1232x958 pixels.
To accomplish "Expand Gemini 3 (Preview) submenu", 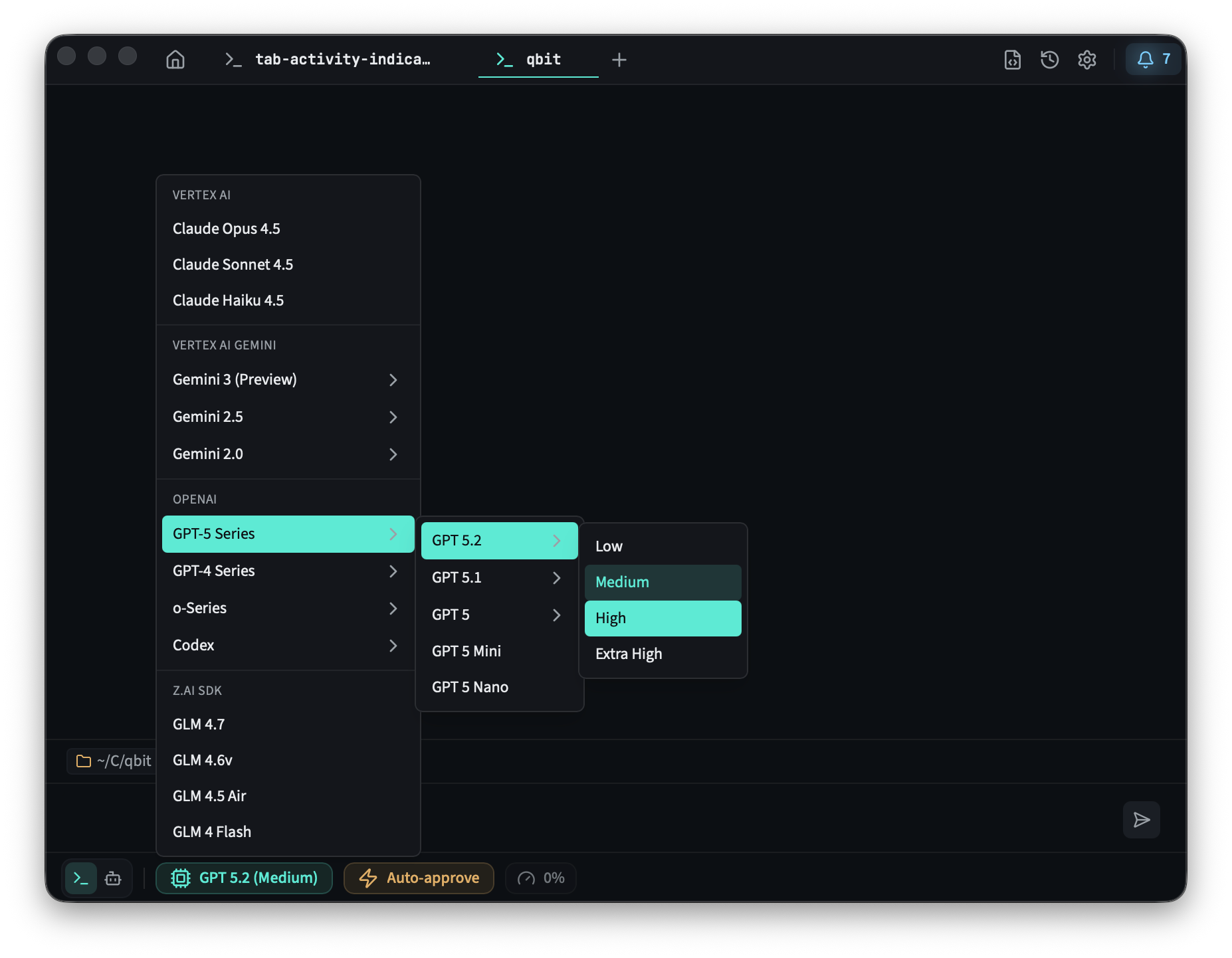I will [288, 379].
